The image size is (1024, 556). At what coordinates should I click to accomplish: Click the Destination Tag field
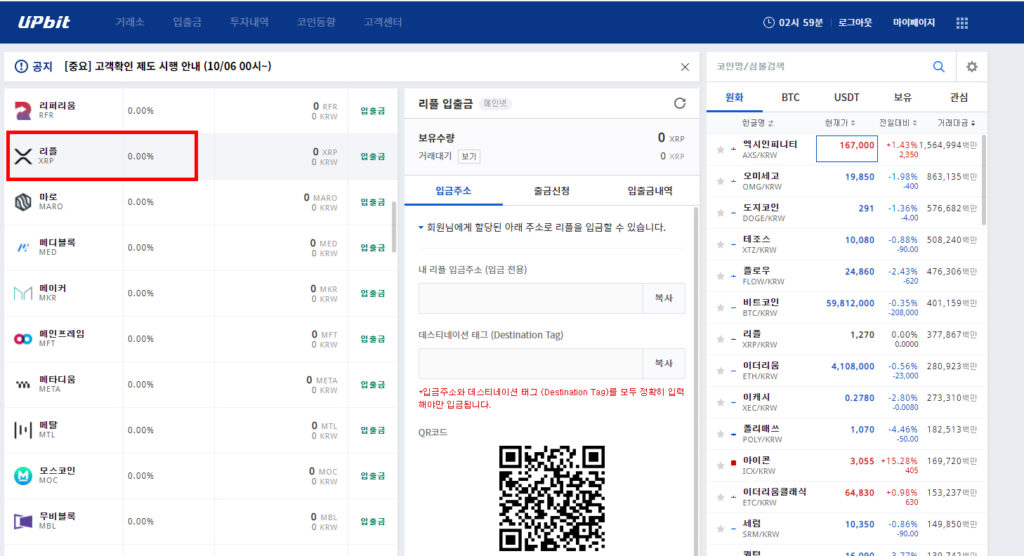tap(531, 363)
